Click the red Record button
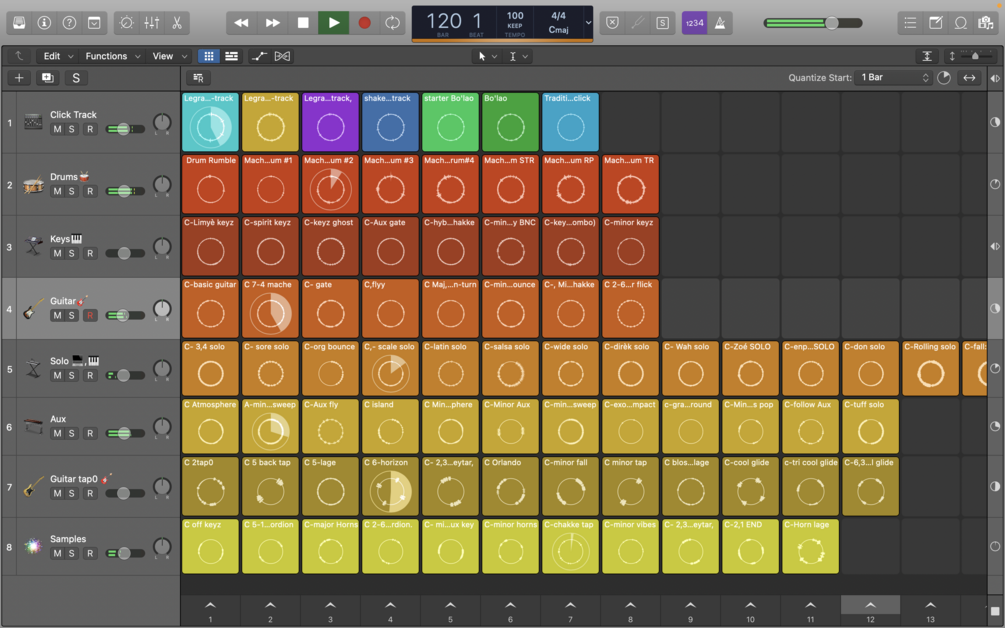 (364, 23)
